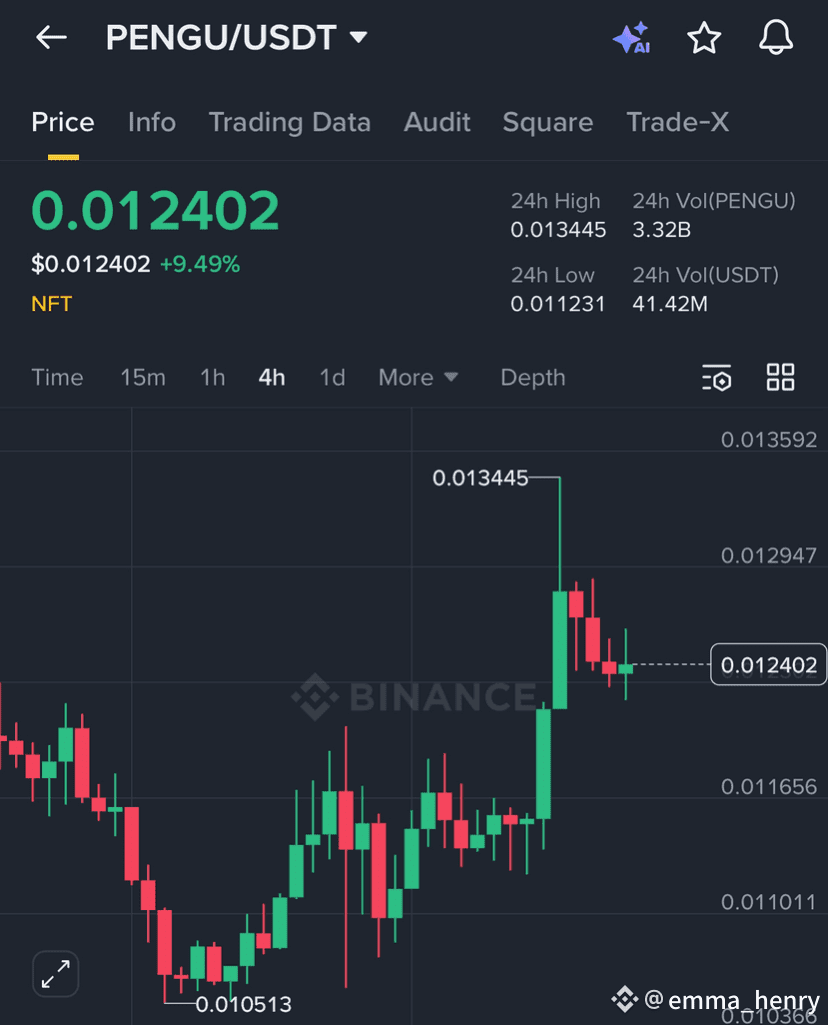
Task: Tap the $0.012402 dollar price text
Action: click(91, 264)
